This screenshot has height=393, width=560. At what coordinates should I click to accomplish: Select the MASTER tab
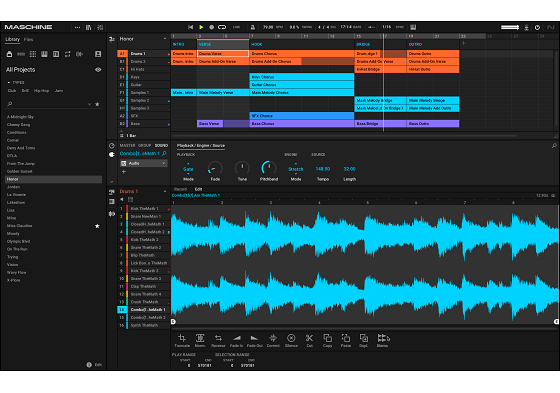(128, 145)
